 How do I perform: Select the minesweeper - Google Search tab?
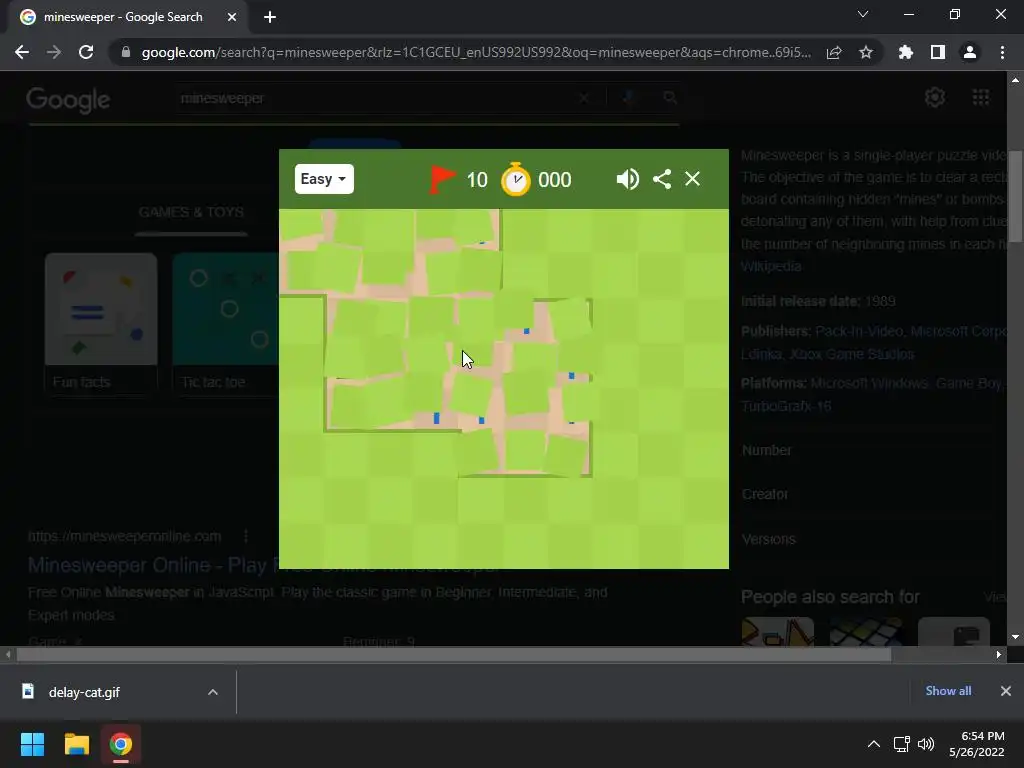click(129, 17)
